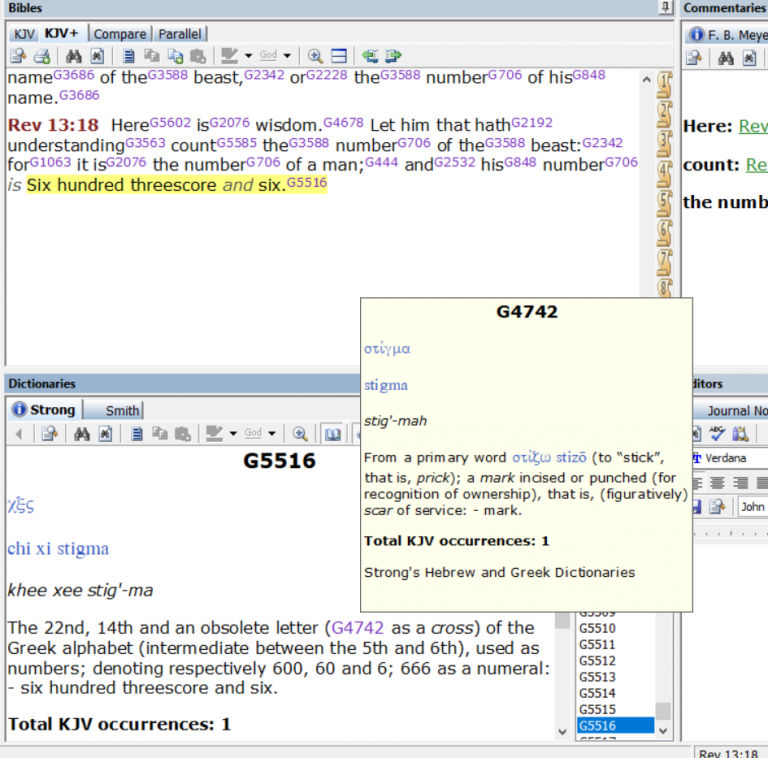Select G5514 in the dictionary topic list
Screen dimensions: 768x758
[x=597, y=693]
